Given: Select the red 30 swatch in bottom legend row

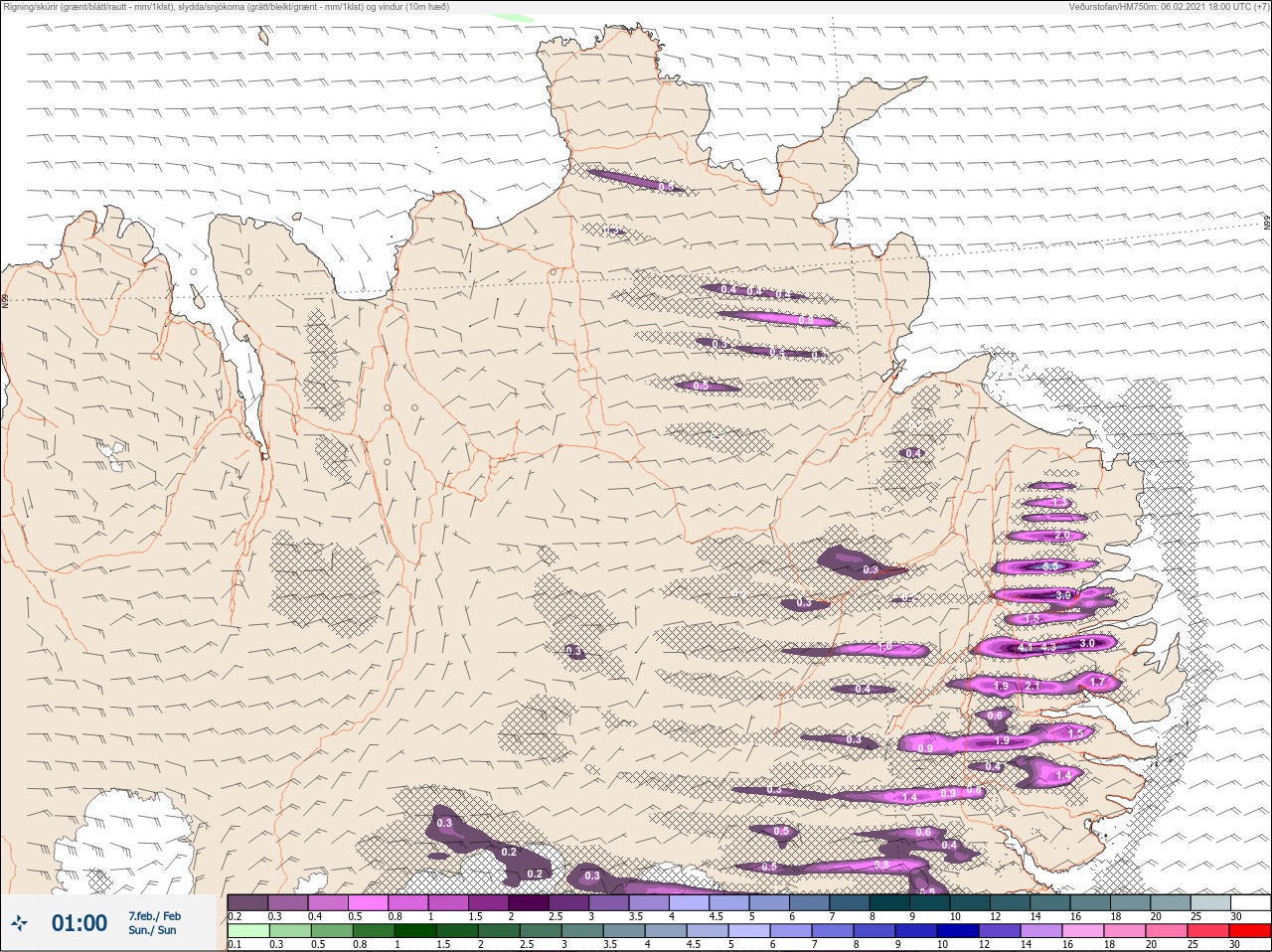Looking at the screenshot, I should pos(1250,930).
